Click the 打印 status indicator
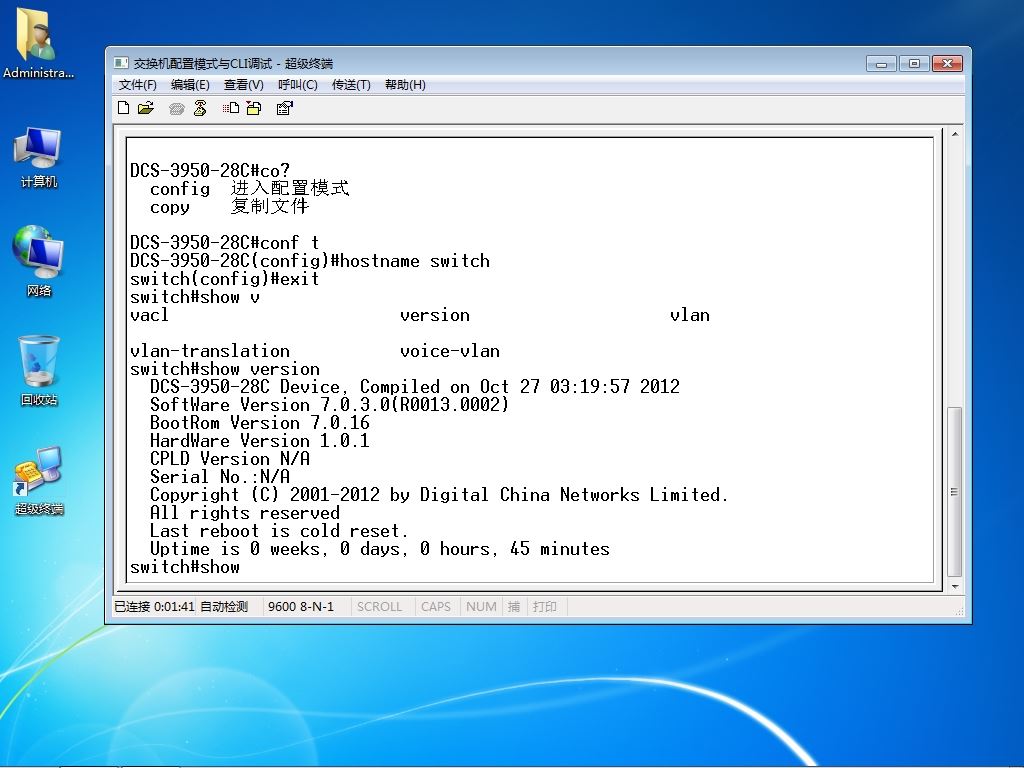 [545, 607]
